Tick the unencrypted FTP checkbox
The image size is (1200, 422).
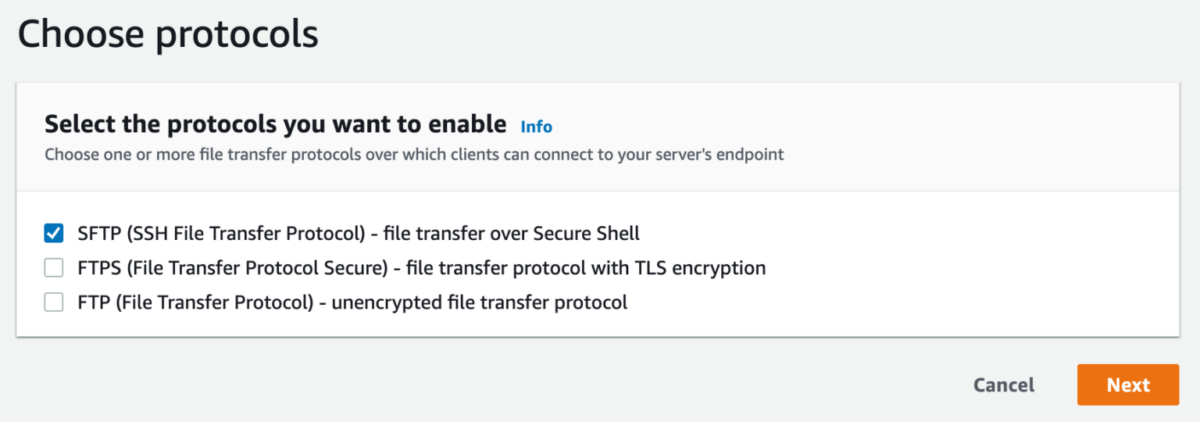[54, 302]
